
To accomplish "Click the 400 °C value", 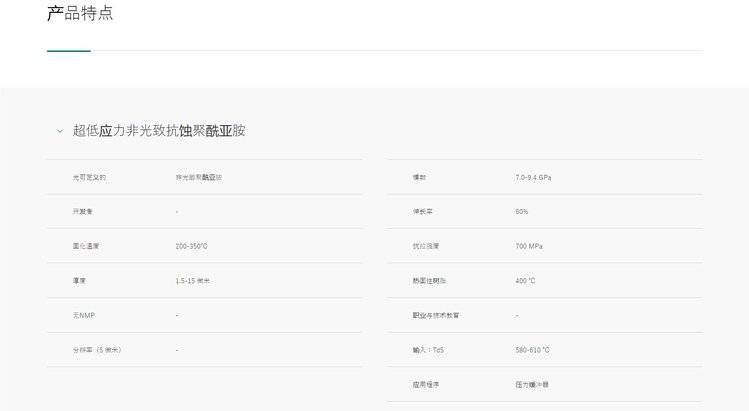I will click(x=525, y=281).
